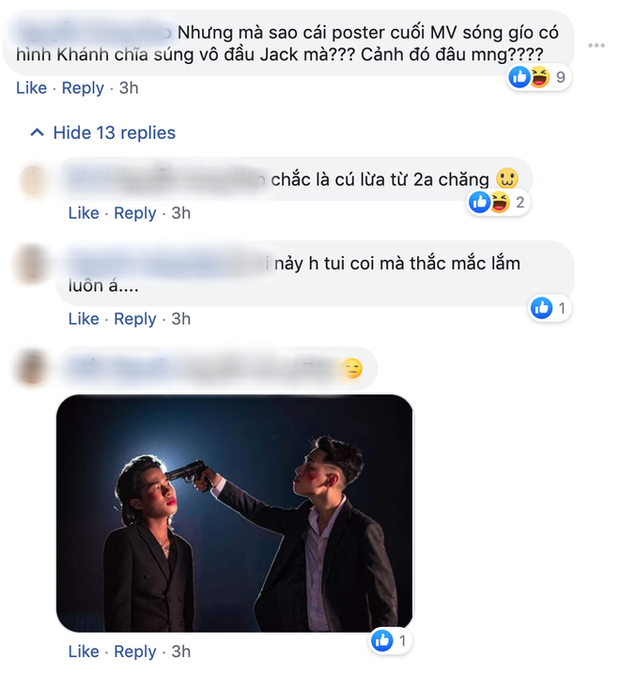
Task: Click the collapse chevron beside Hide replies
Action: pos(37,133)
